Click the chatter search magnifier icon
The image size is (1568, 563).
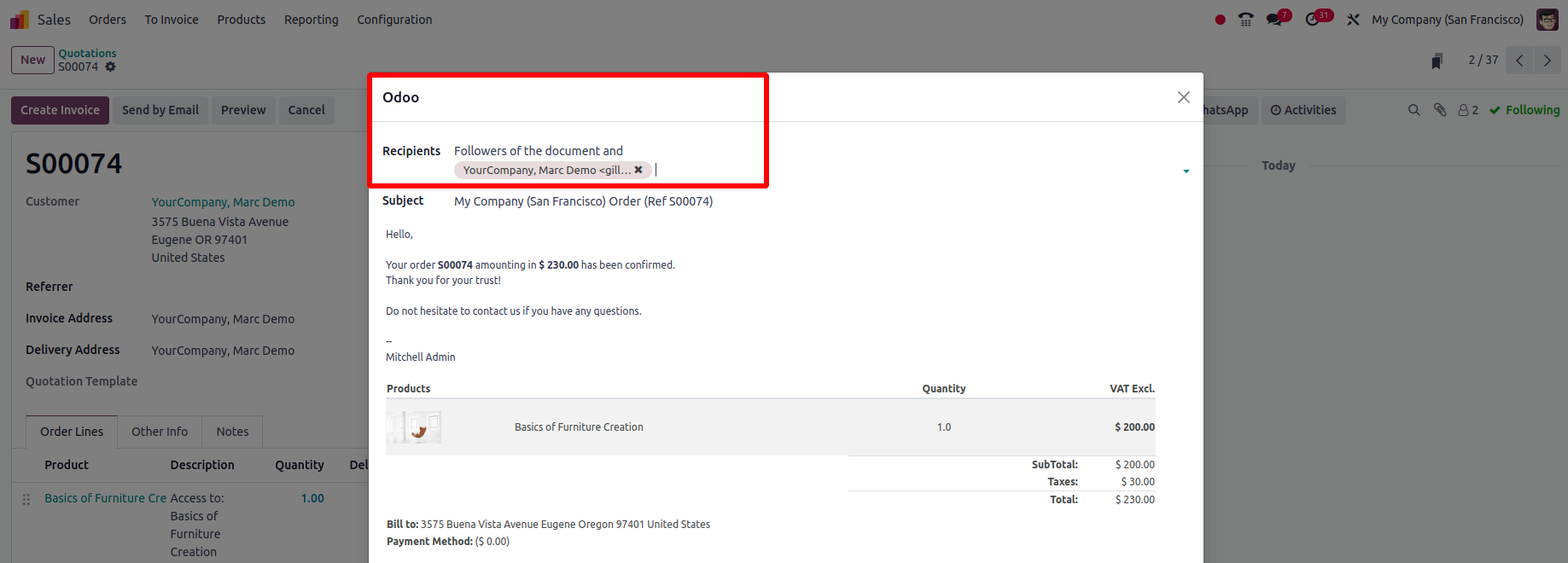pos(1414,110)
